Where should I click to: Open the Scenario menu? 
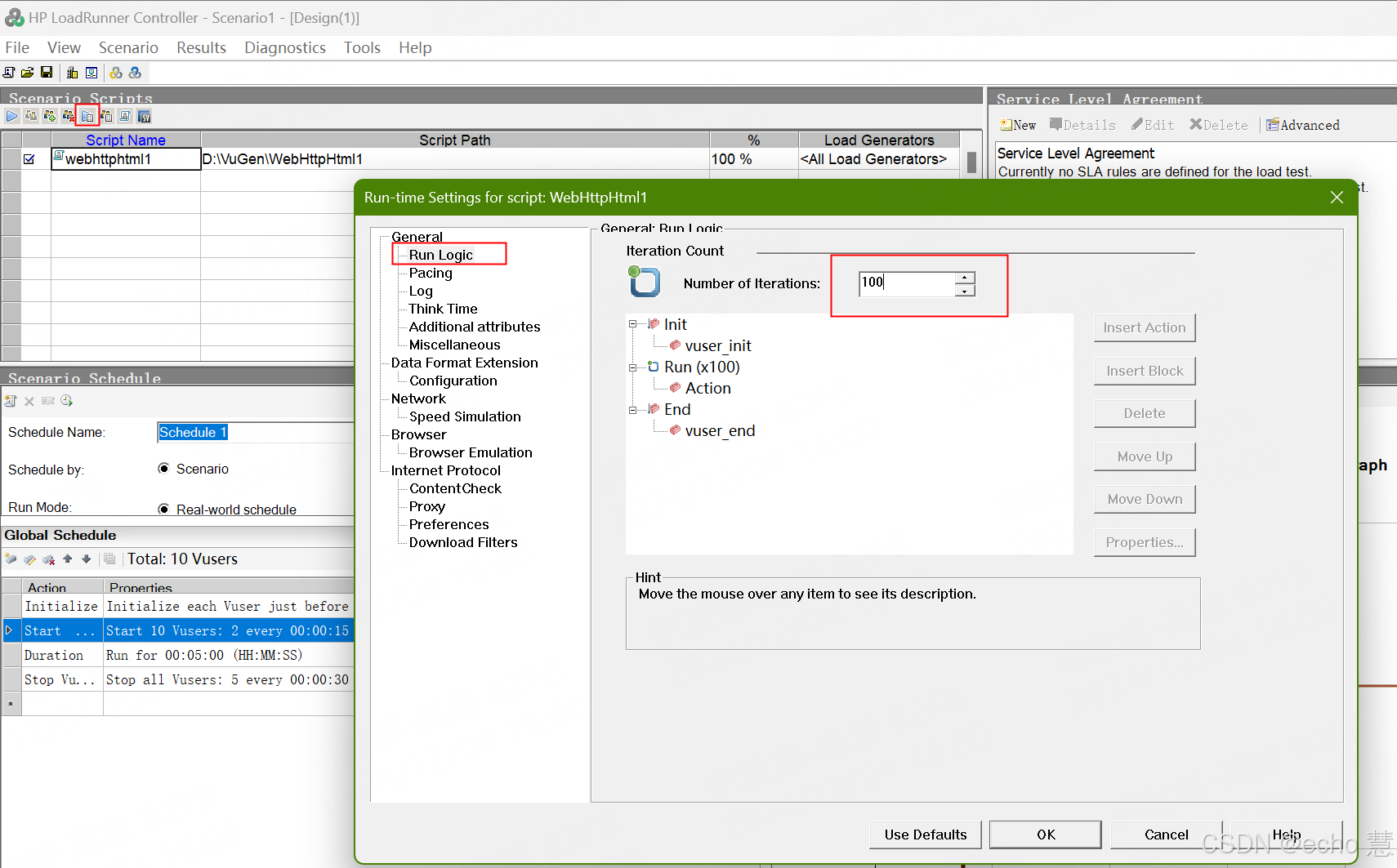[128, 47]
